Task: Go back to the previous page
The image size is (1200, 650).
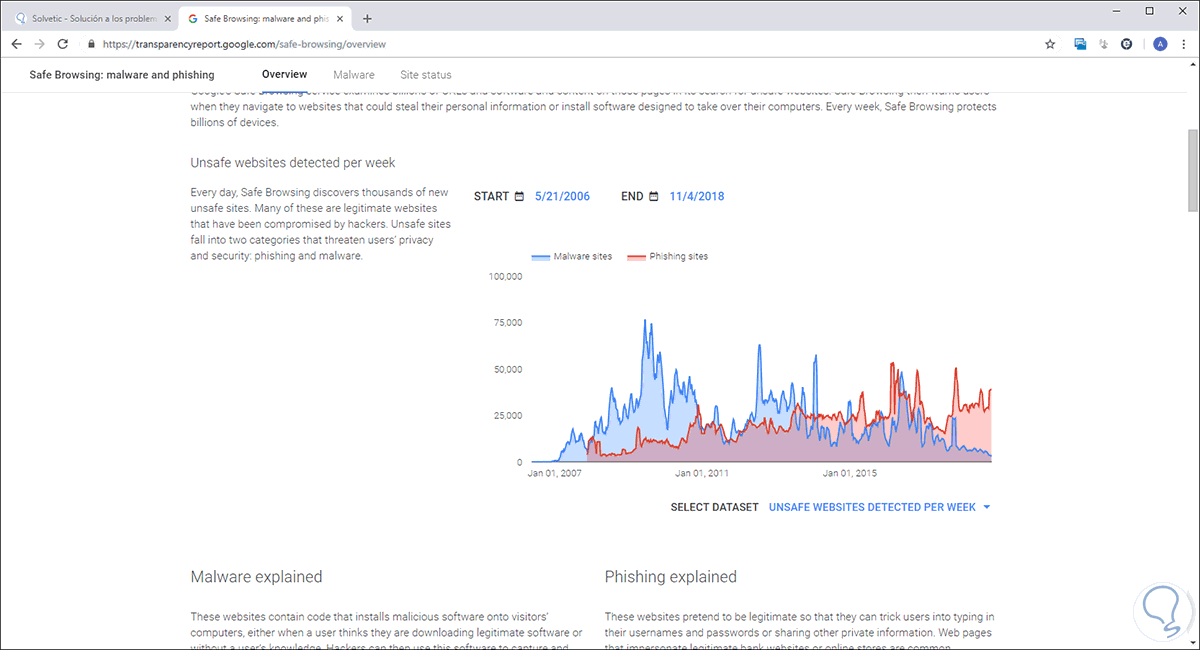Action: pos(17,44)
